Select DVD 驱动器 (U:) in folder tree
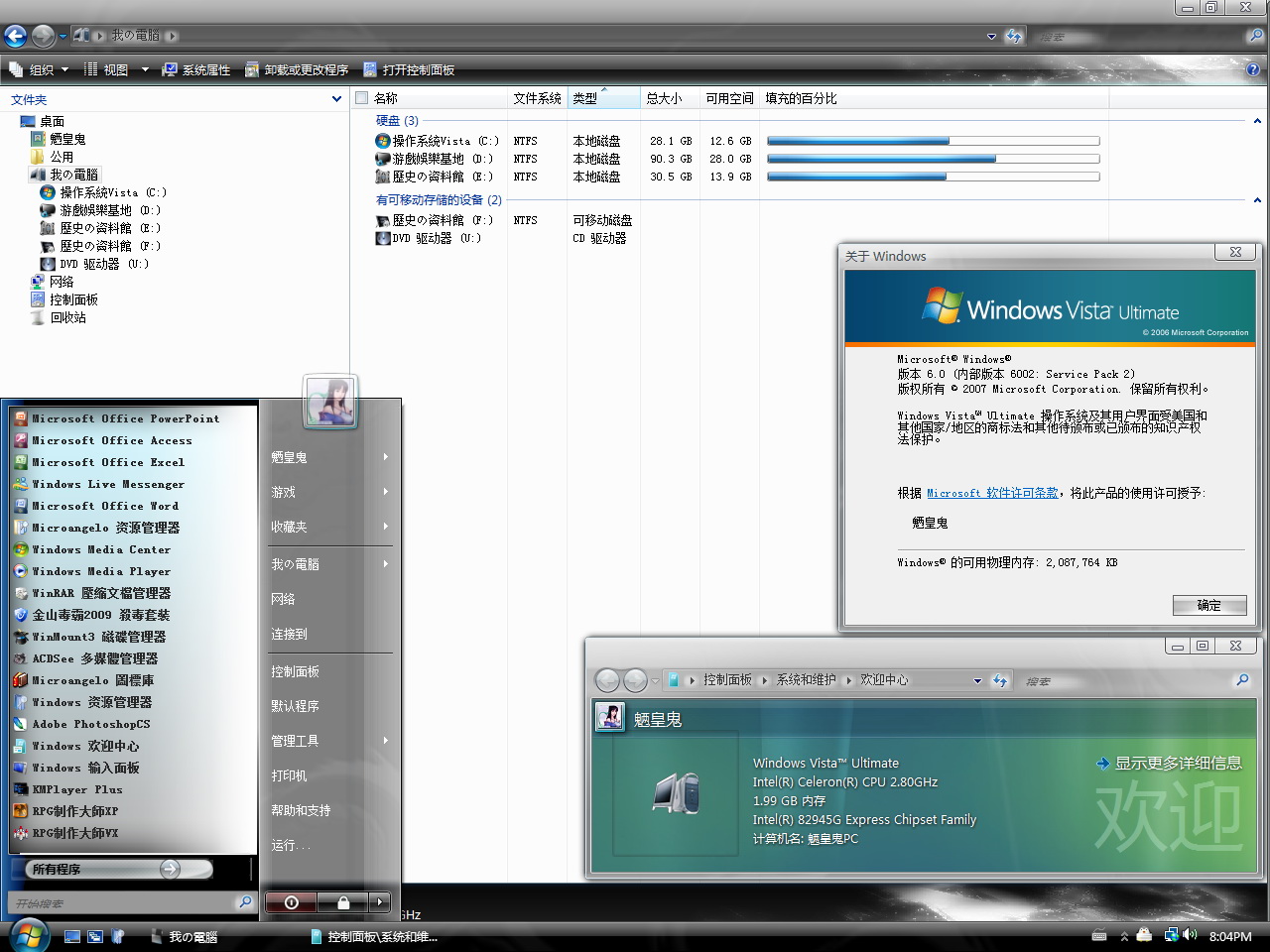This screenshot has width=1270, height=952. pyautogui.click(x=104, y=264)
